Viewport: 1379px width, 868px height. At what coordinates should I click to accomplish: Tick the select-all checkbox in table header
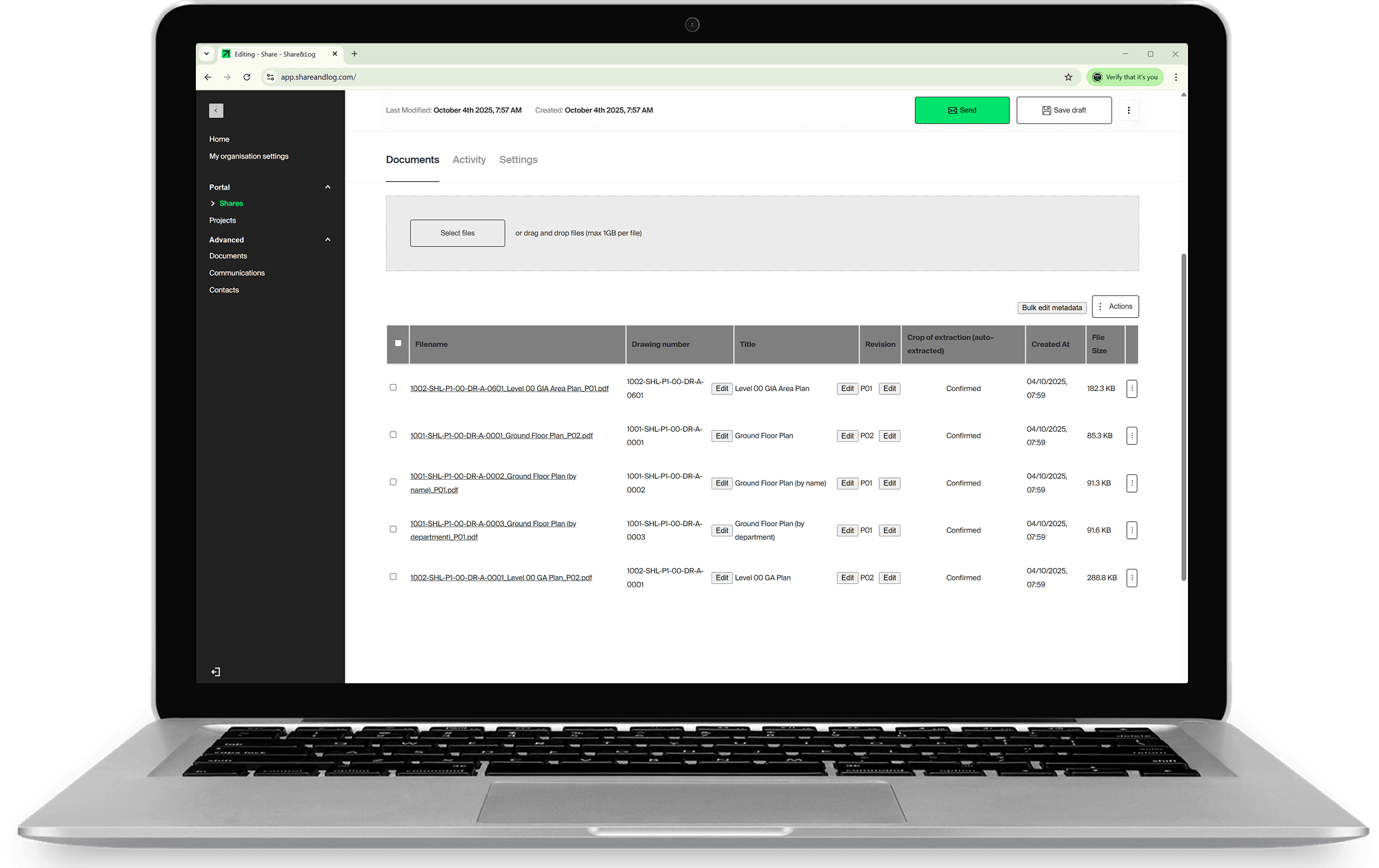pos(398,343)
